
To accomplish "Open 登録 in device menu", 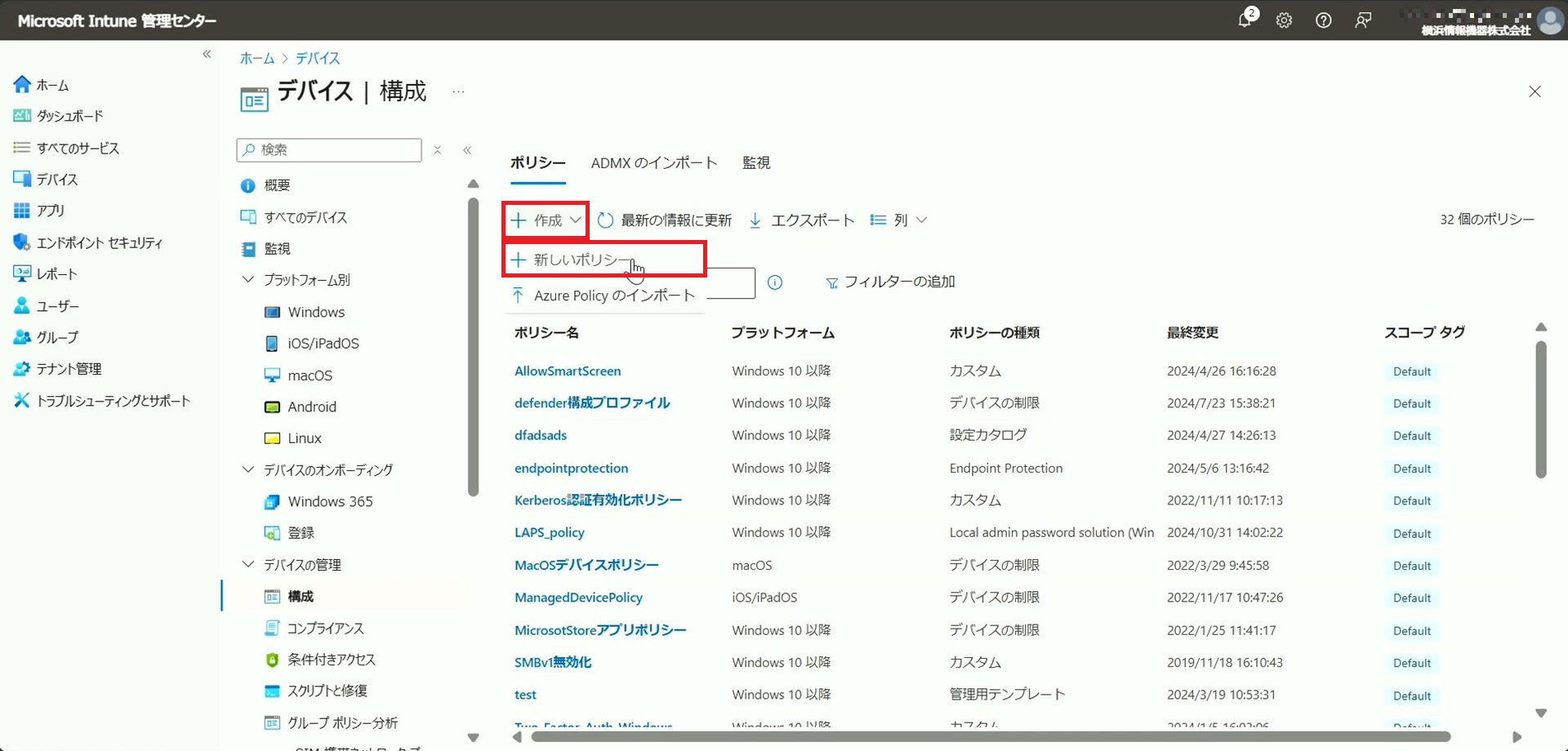I will pyautogui.click(x=289, y=533).
